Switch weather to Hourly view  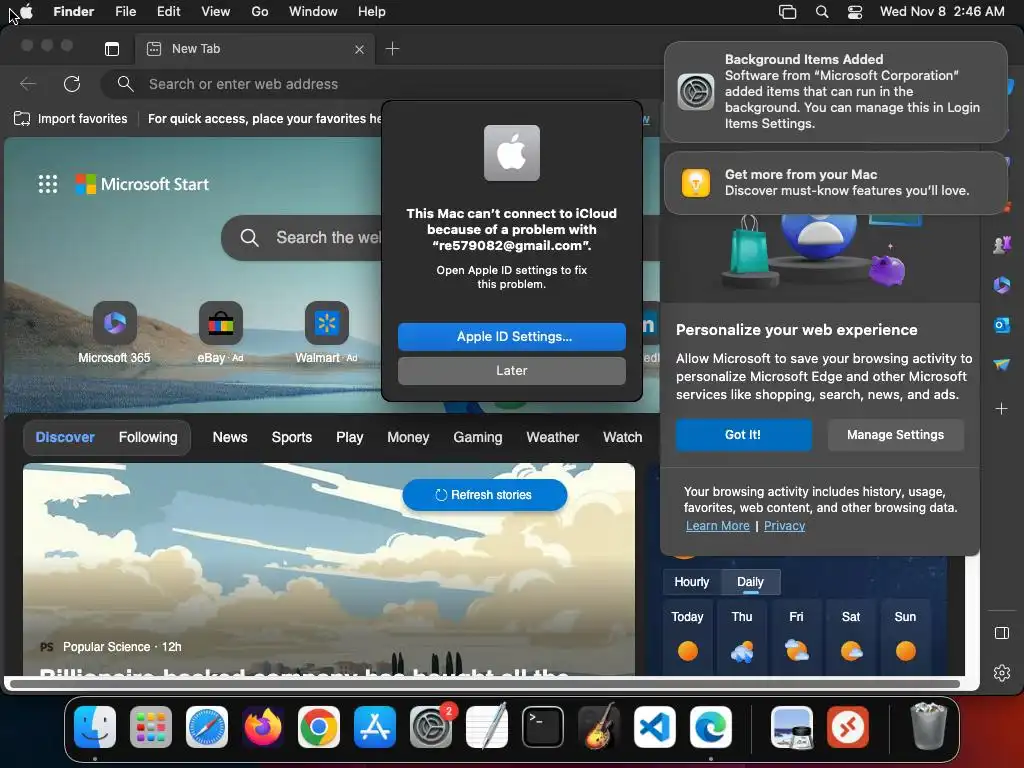(x=692, y=582)
